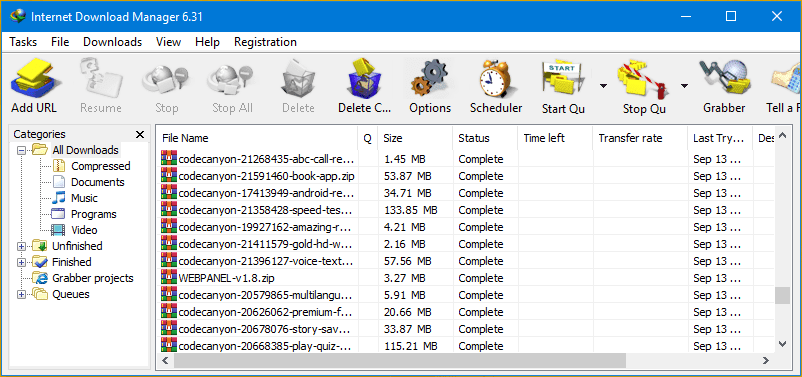The width and height of the screenshot is (802, 377).
Task: Click the archive icon of WEBPANEL-v1.8.zip
Action: pyautogui.click(x=169, y=278)
